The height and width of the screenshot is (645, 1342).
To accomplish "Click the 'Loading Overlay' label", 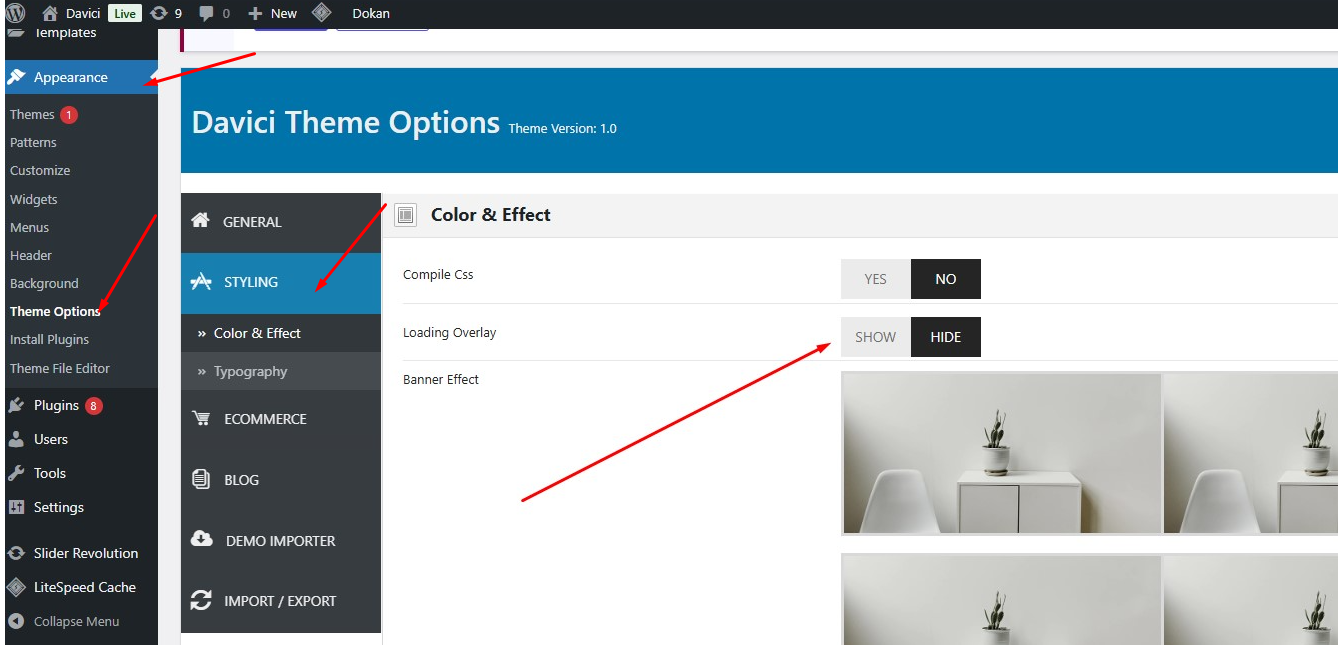I will point(450,332).
